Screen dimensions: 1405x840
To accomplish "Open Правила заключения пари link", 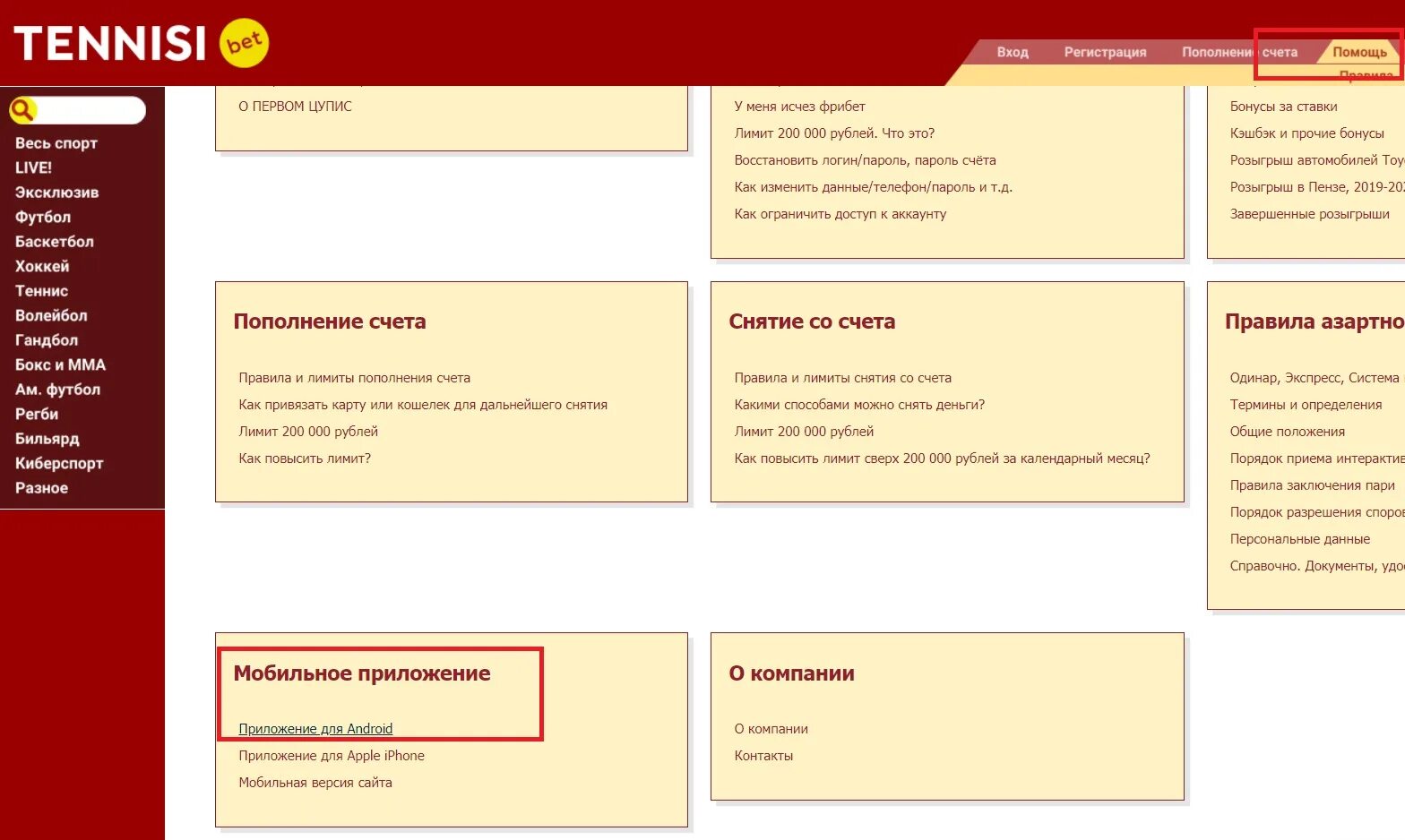I will (1312, 485).
